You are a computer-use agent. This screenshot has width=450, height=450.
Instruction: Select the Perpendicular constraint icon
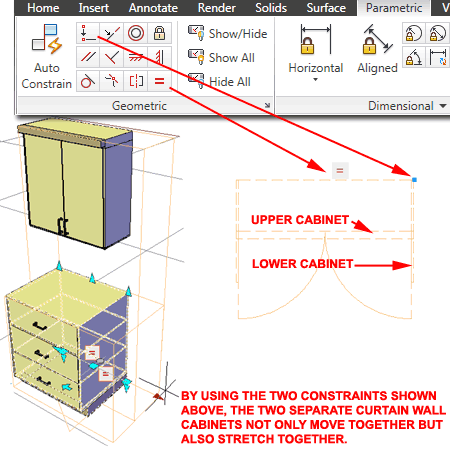click(112, 57)
